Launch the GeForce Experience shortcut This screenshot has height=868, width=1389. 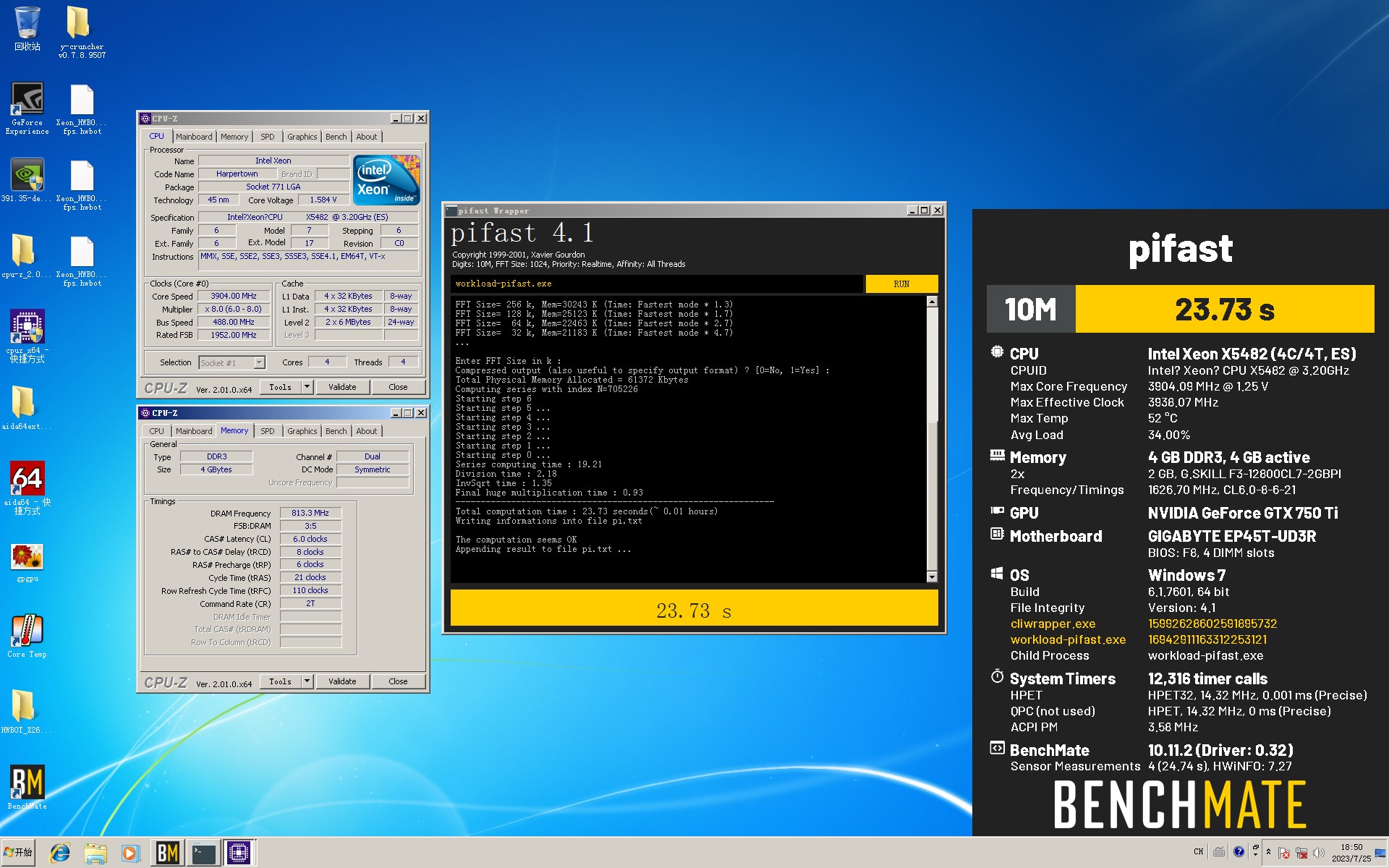coord(27,109)
